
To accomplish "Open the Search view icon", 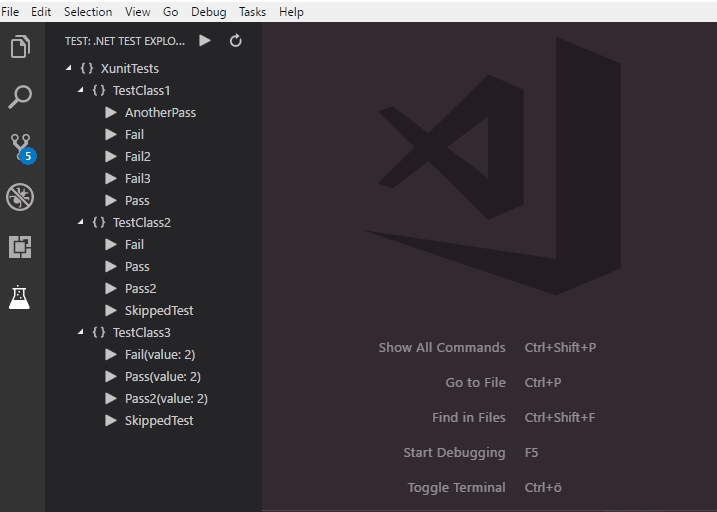I will coord(20,97).
